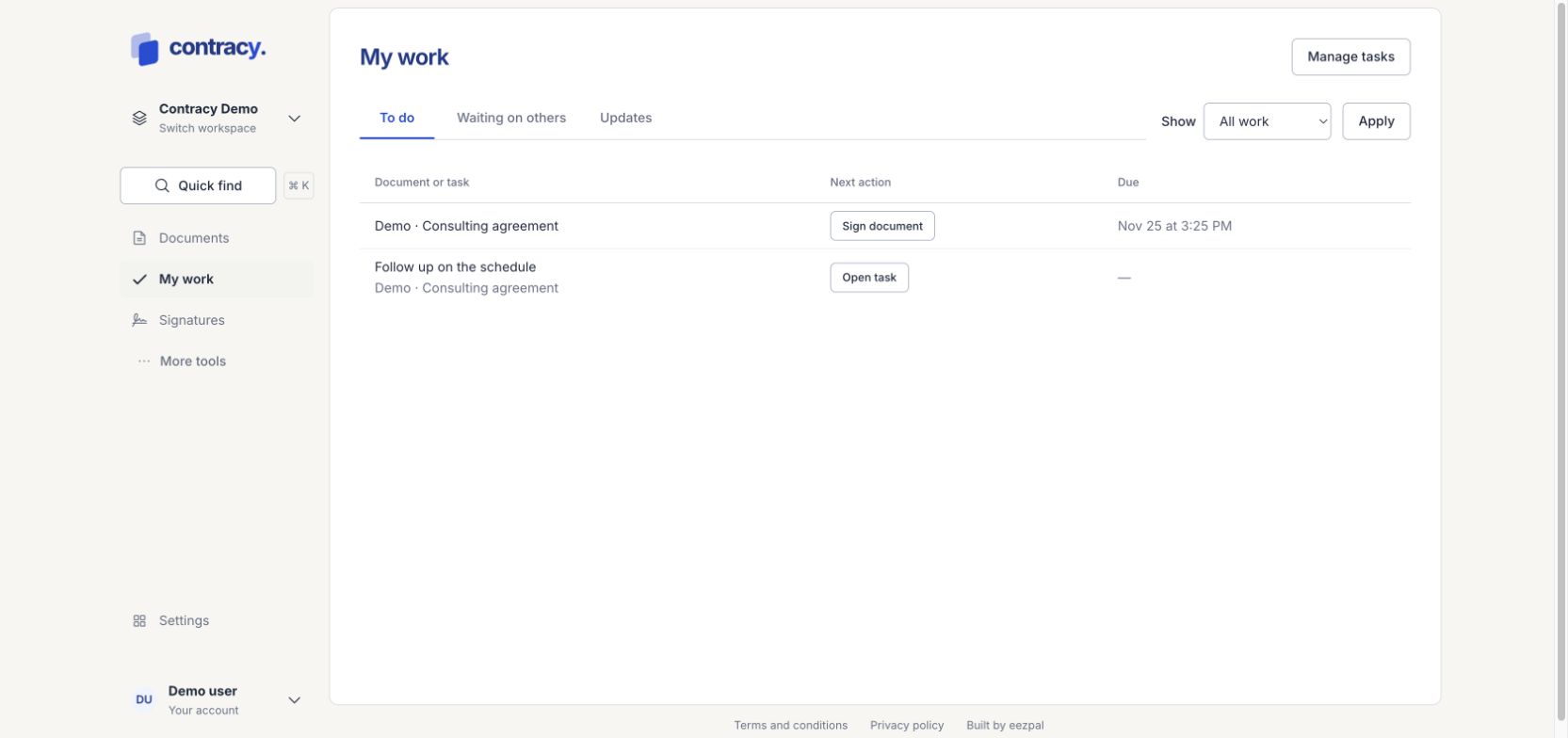
Task: Click the magnifier icon in Quick find
Action: tap(162, 185)
